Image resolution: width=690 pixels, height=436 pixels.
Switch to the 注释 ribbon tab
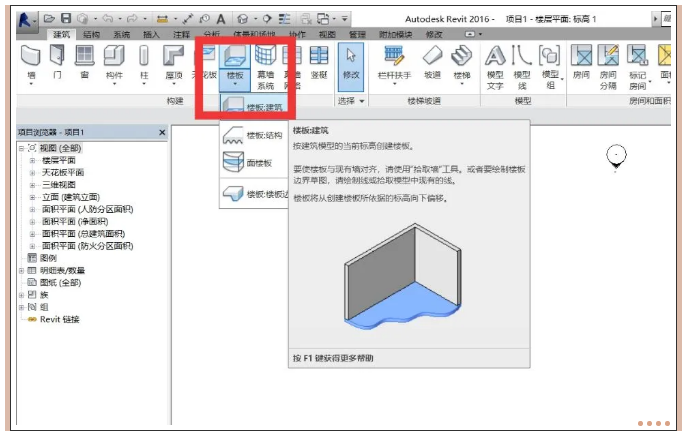(181, 34)
